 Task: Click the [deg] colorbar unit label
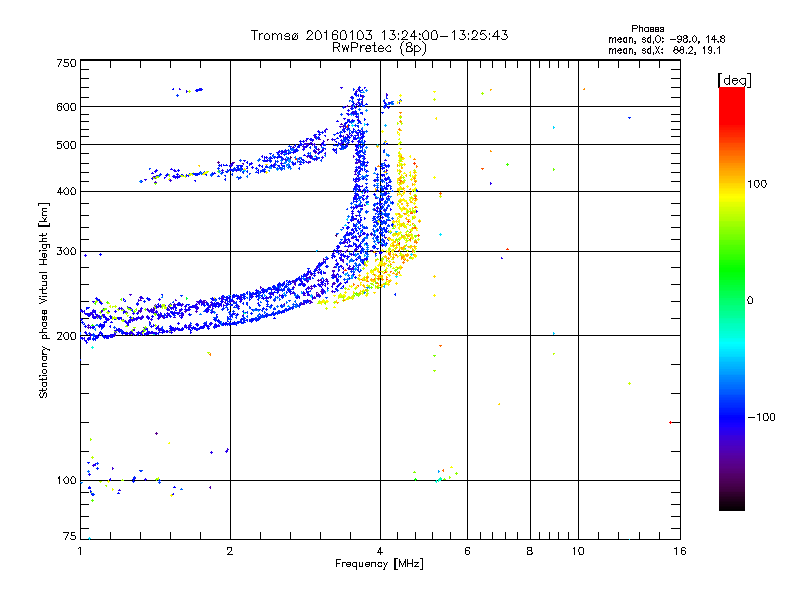tap(734, 80)
